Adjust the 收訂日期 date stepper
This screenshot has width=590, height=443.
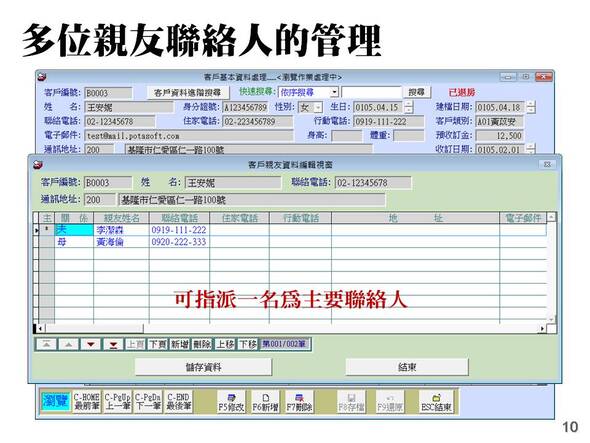(530, 149)
